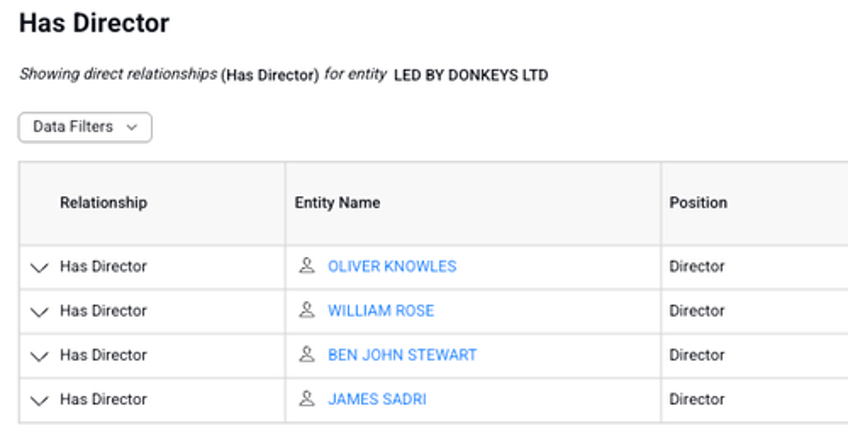This screenshot has width=848, height=435.
Task: Open the BEN JOHN STEWART entity link
Action: [x=402, y=355]
